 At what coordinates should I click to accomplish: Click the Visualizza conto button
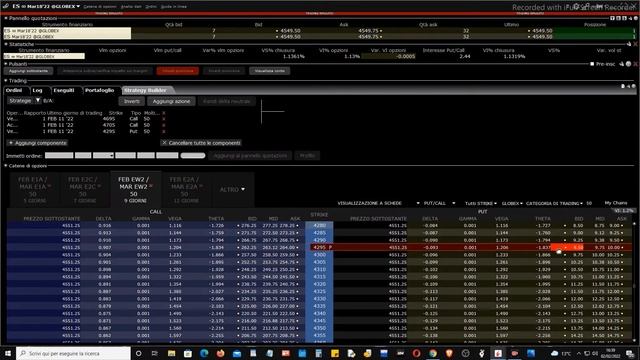[269, 71]
